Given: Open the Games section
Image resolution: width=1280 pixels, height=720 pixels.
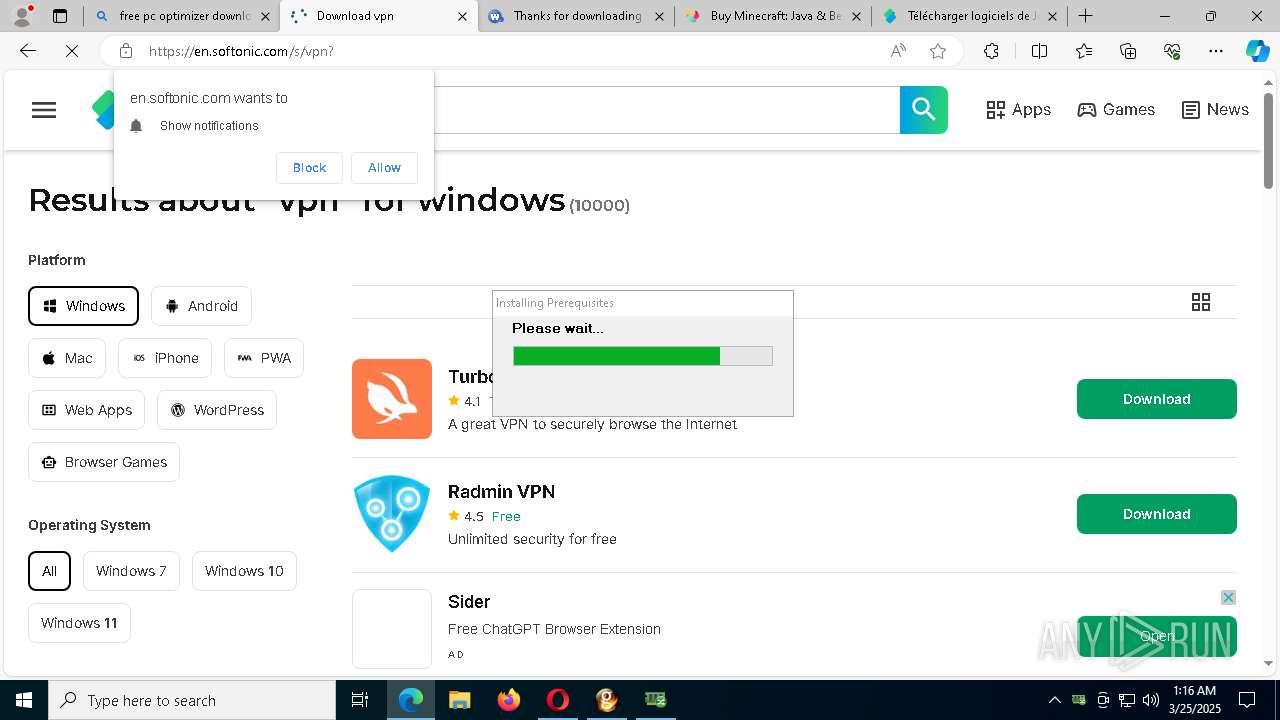Looking at the screenshot, I should coord(1116,110).
